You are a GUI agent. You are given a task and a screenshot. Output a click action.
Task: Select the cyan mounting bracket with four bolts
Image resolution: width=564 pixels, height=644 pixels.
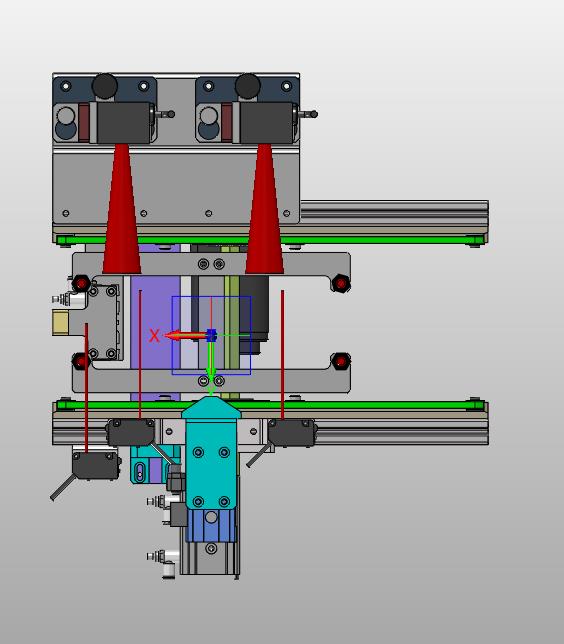point(211,454)
